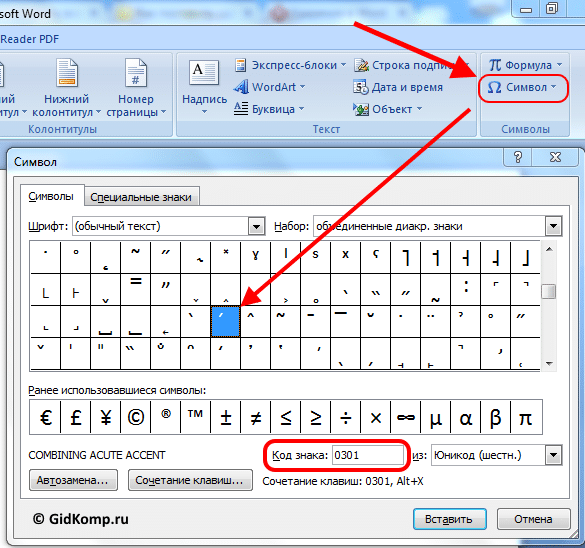Viewport: 585px width, 548px height.
Task: Click the Автозамена button
Action: (73, 480)
